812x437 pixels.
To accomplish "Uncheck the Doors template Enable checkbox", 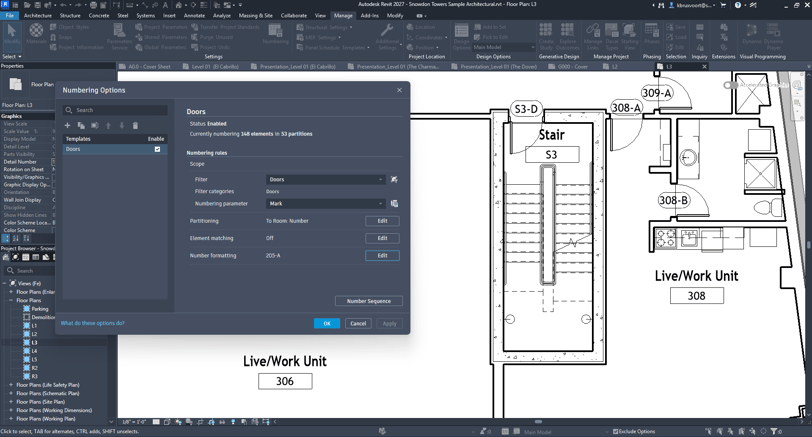I will click(157, 149).
